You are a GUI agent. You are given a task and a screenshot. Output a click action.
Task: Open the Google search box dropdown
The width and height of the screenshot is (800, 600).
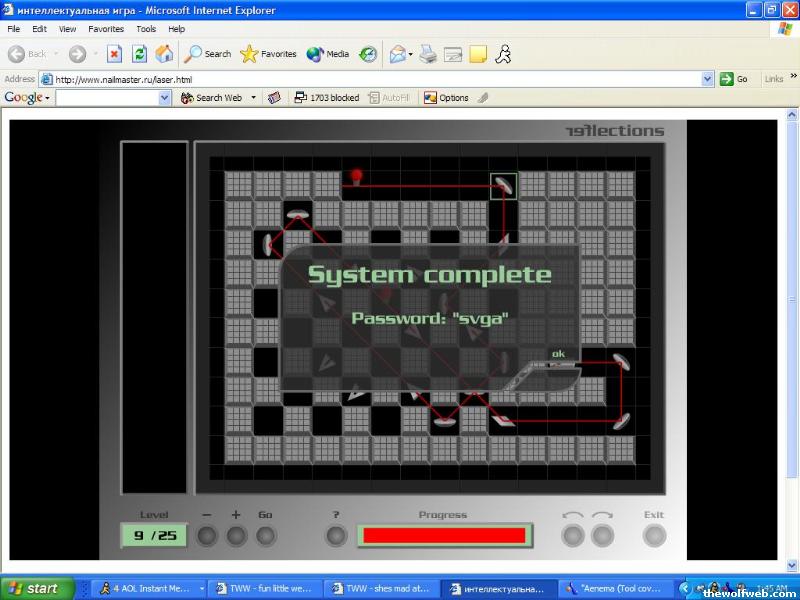(166, 98)
